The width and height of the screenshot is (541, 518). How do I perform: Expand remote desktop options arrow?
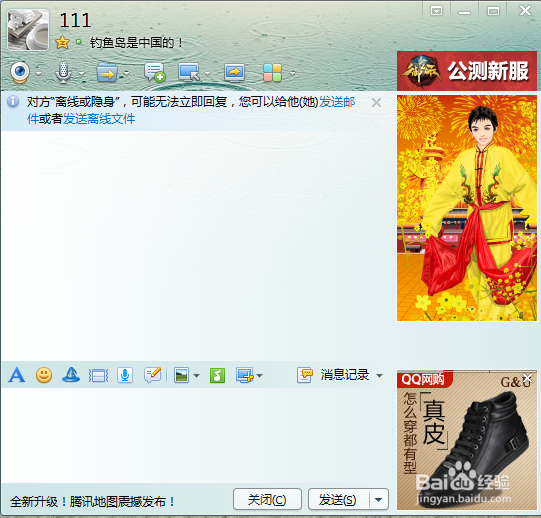(207, 74)
